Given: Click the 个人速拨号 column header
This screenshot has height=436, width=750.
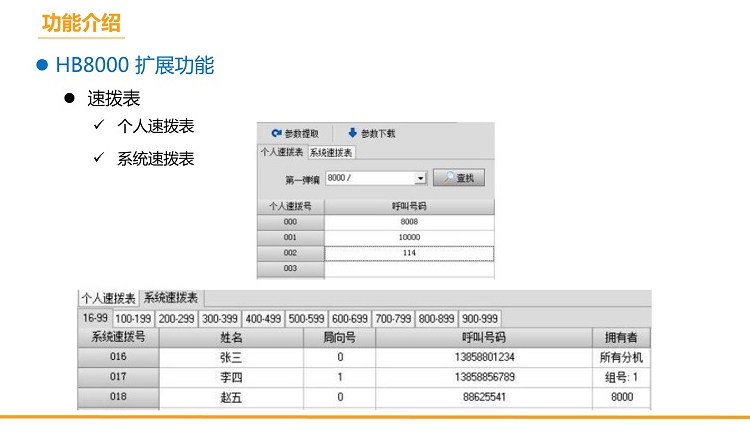Looking at the screenshot, I should tap(290, 207).
